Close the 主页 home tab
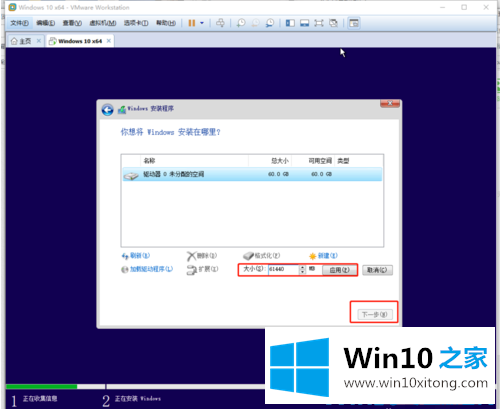The height and width of the screenshot is (409, 500). coord(39,41)
